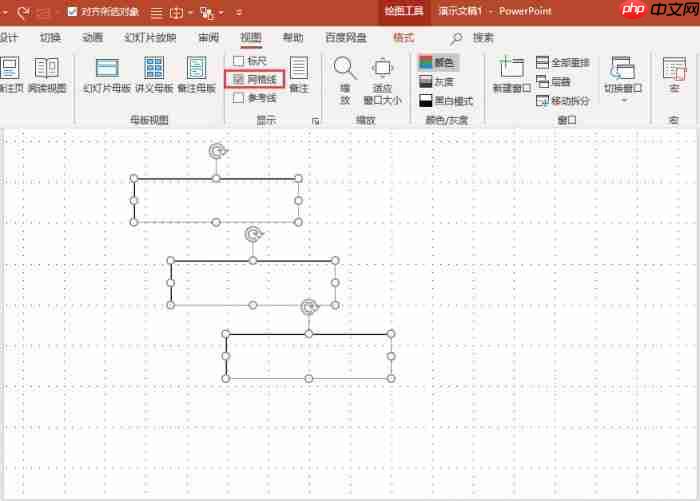Screen dimensions: 700x501
Task: Open the 宏 macros button
Action: [674, 75]
